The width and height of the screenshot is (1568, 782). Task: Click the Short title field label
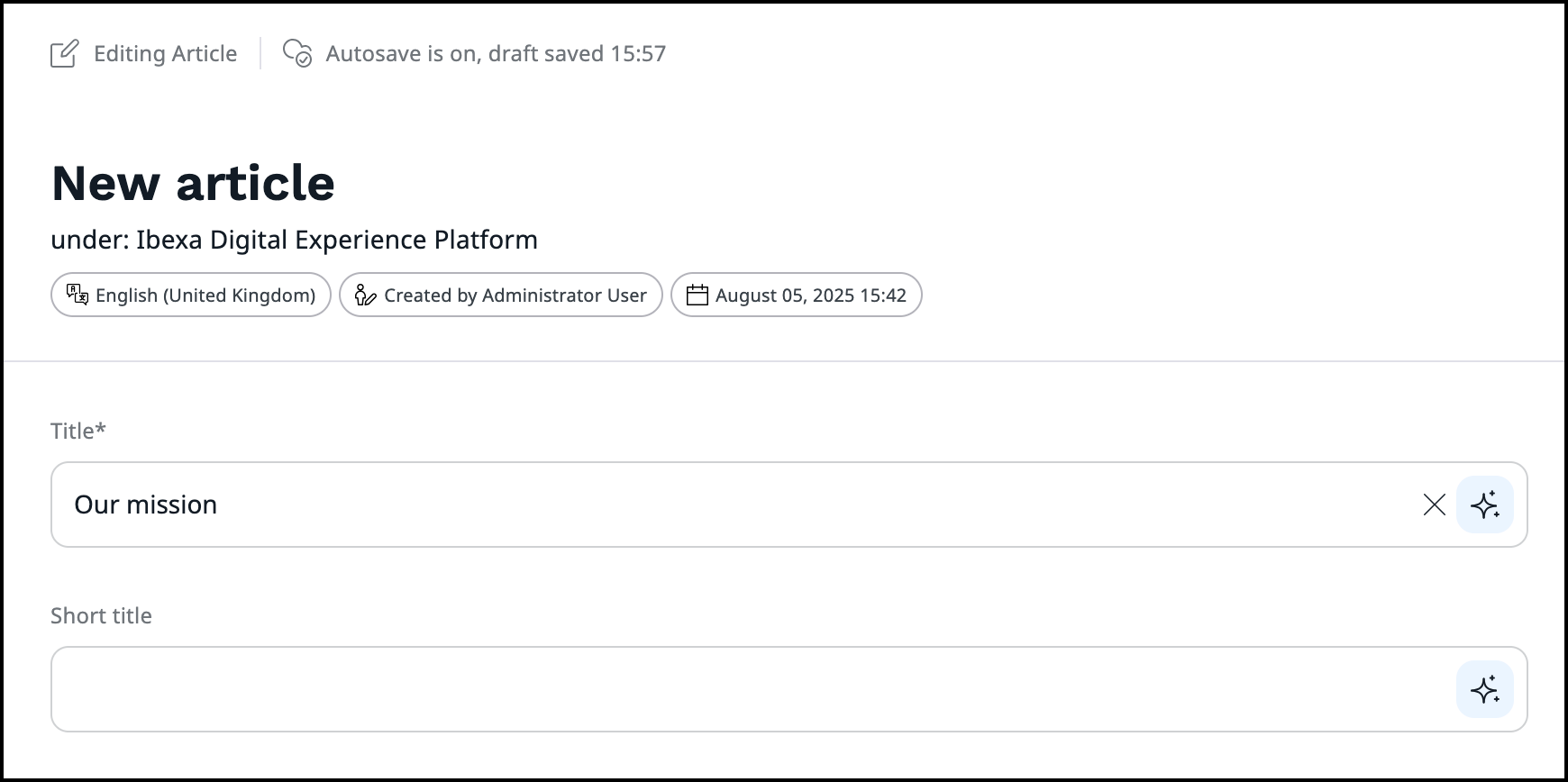click(x=101, y=615)
